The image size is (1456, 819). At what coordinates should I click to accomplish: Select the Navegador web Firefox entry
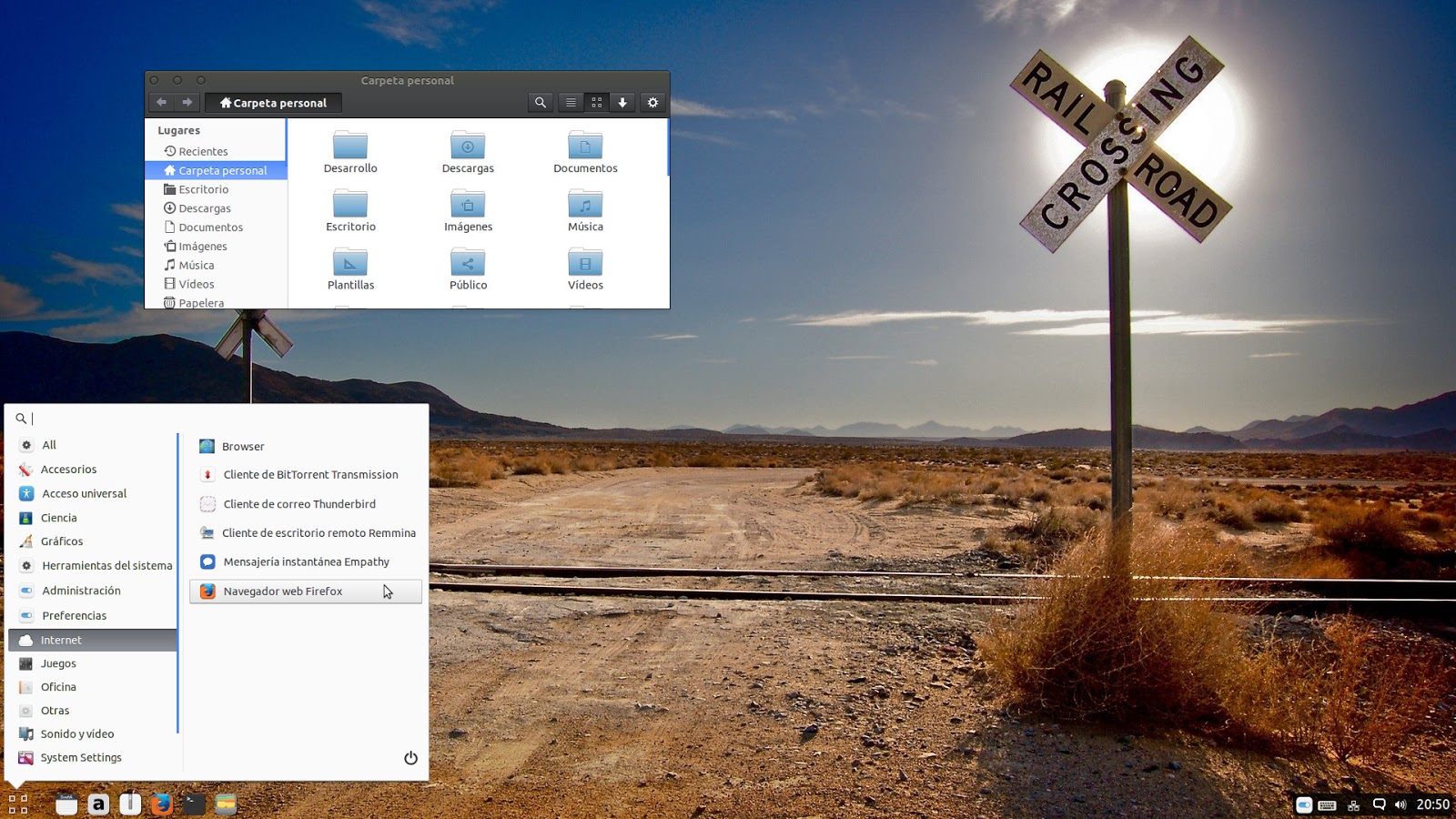284,591
